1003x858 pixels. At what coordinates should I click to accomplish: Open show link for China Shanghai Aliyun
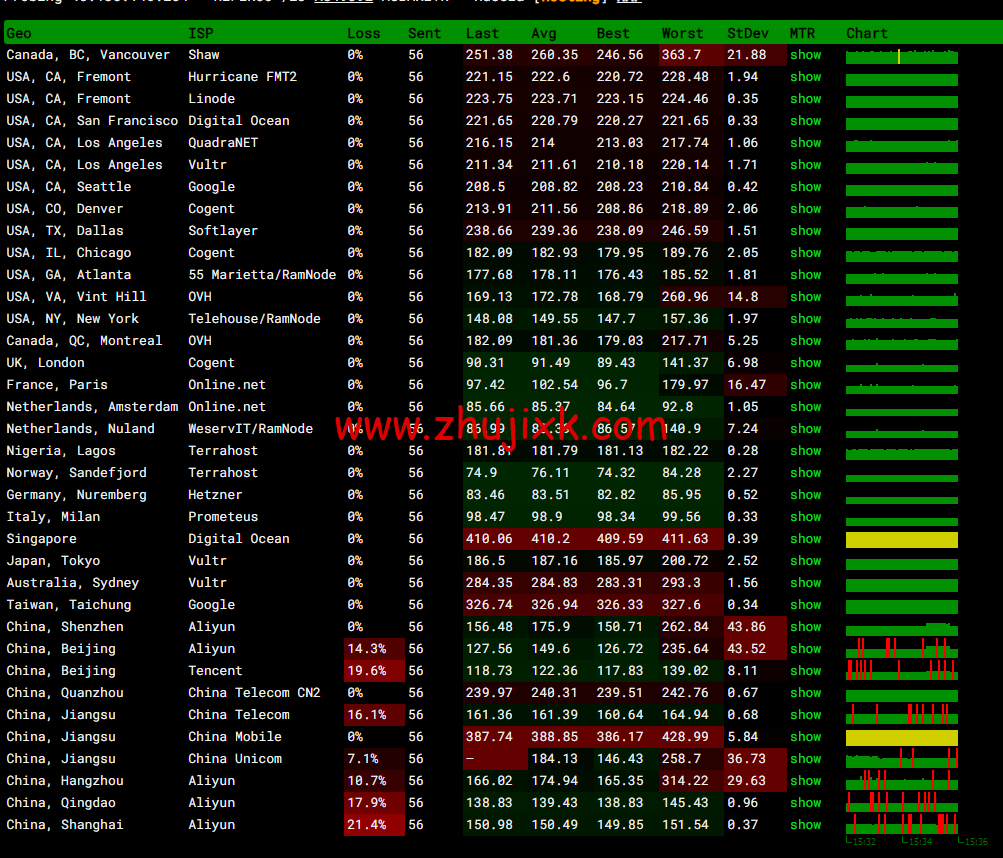point(805,825)
